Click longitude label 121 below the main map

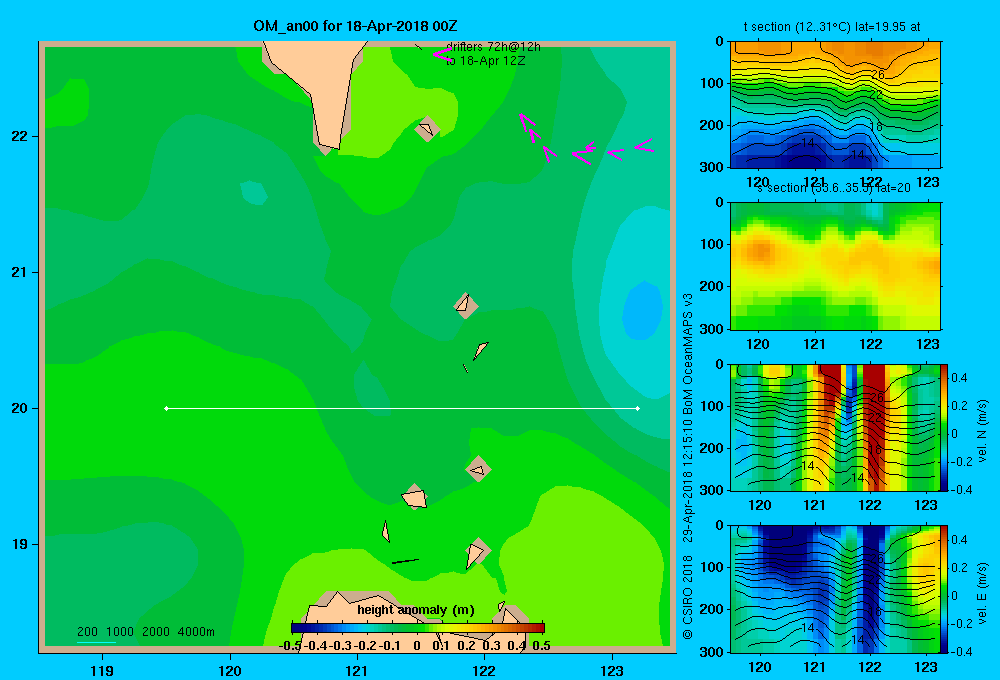(x=357, y=670)
